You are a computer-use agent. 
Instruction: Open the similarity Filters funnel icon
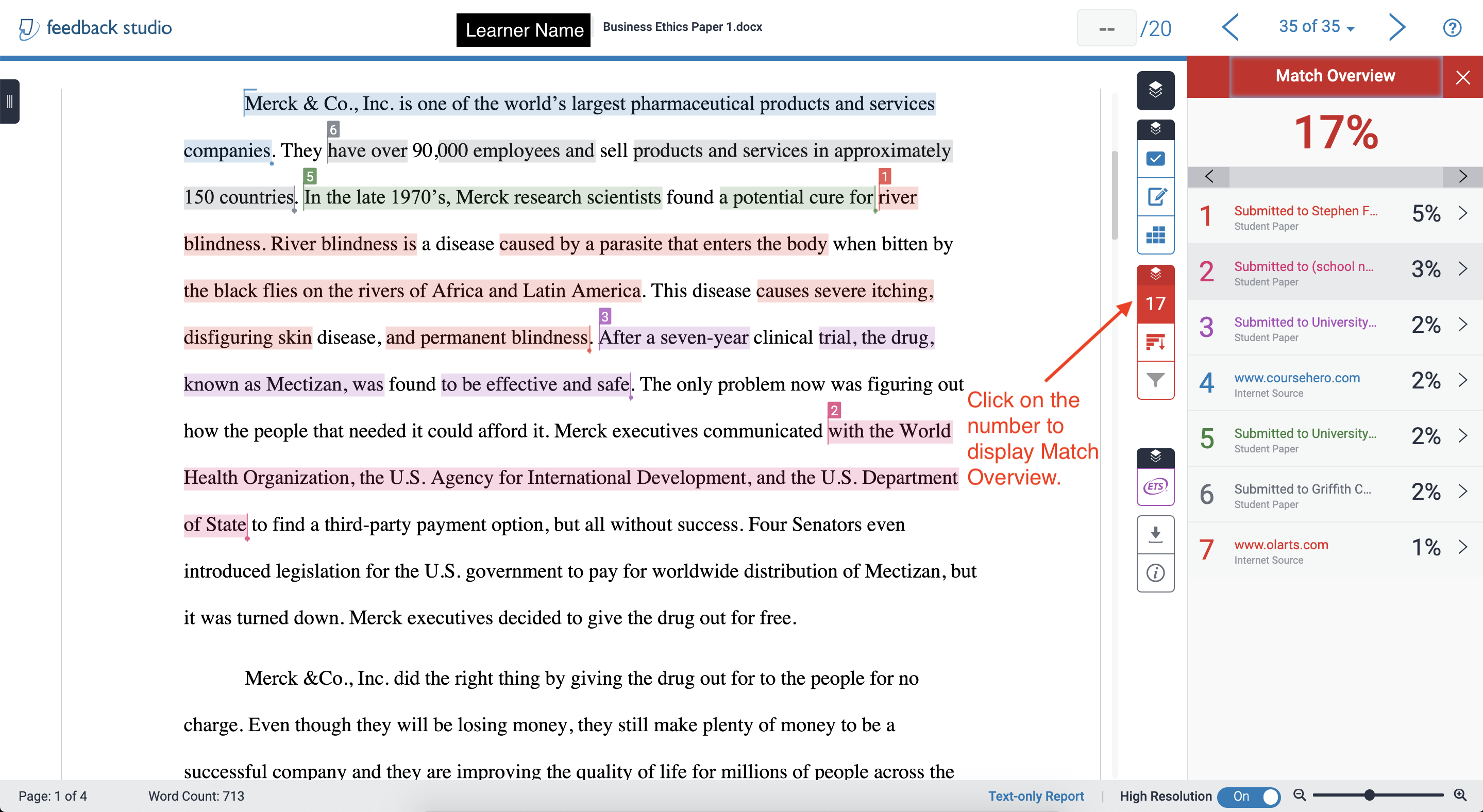[x=1155, y=380]
